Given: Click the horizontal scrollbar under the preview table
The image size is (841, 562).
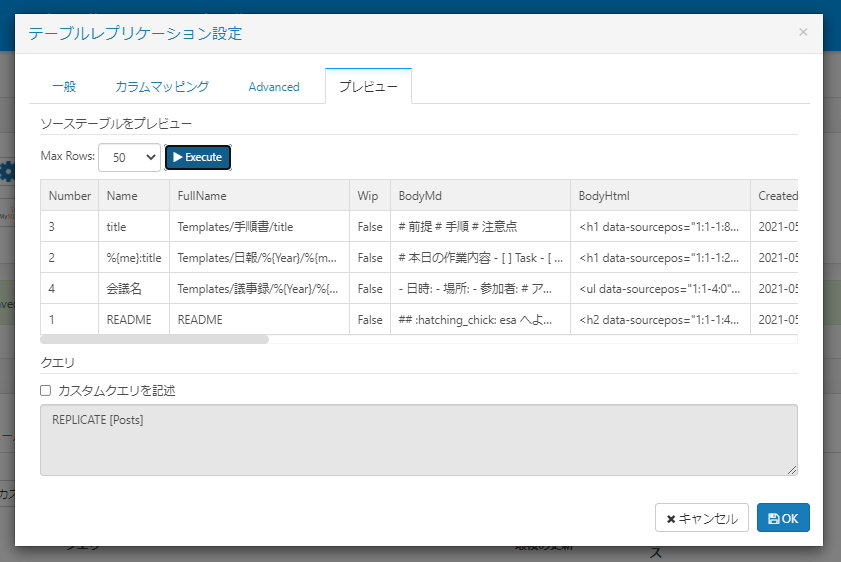Looking at the screenshot, I should point(154,339).
